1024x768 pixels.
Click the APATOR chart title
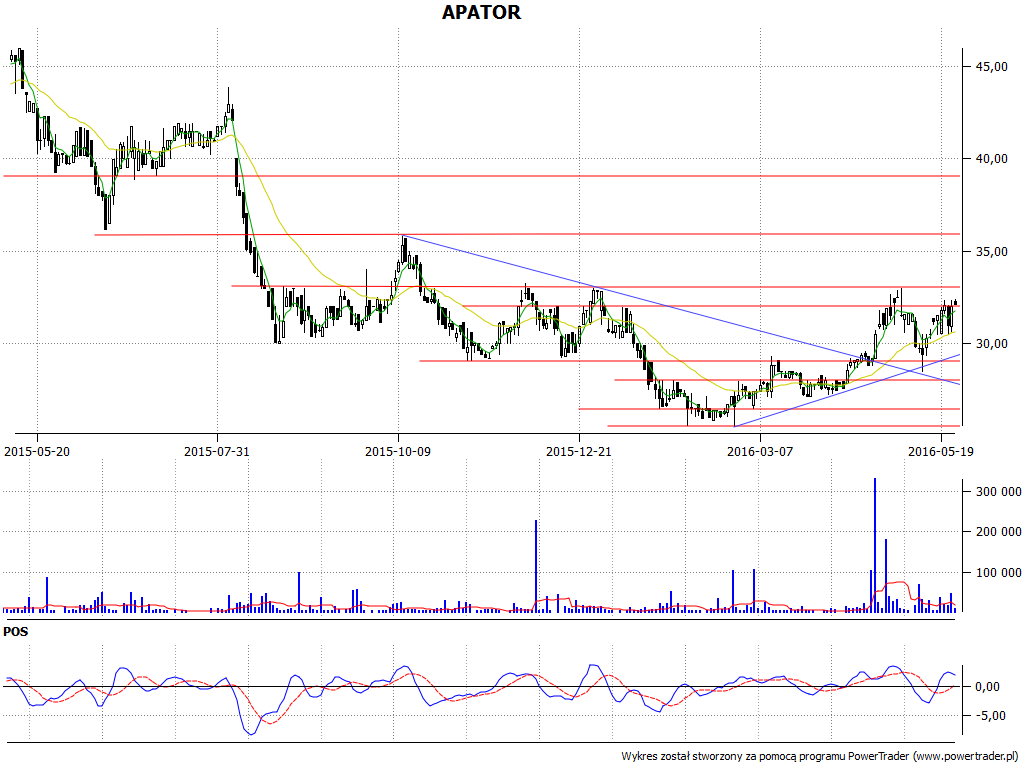pyautogui.click(x=481, y=12)
